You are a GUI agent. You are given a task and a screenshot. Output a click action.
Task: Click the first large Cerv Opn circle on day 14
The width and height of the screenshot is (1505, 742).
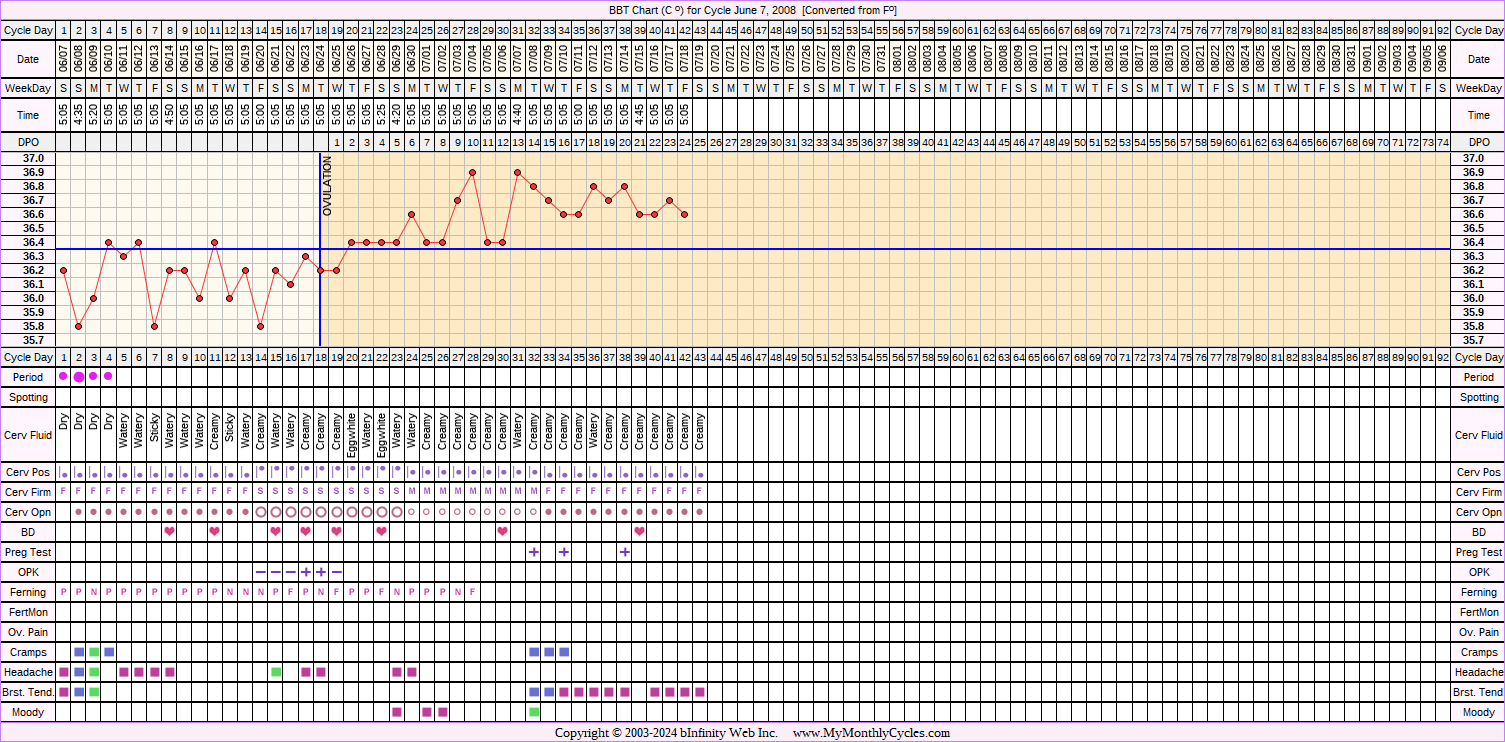point(261,512)
